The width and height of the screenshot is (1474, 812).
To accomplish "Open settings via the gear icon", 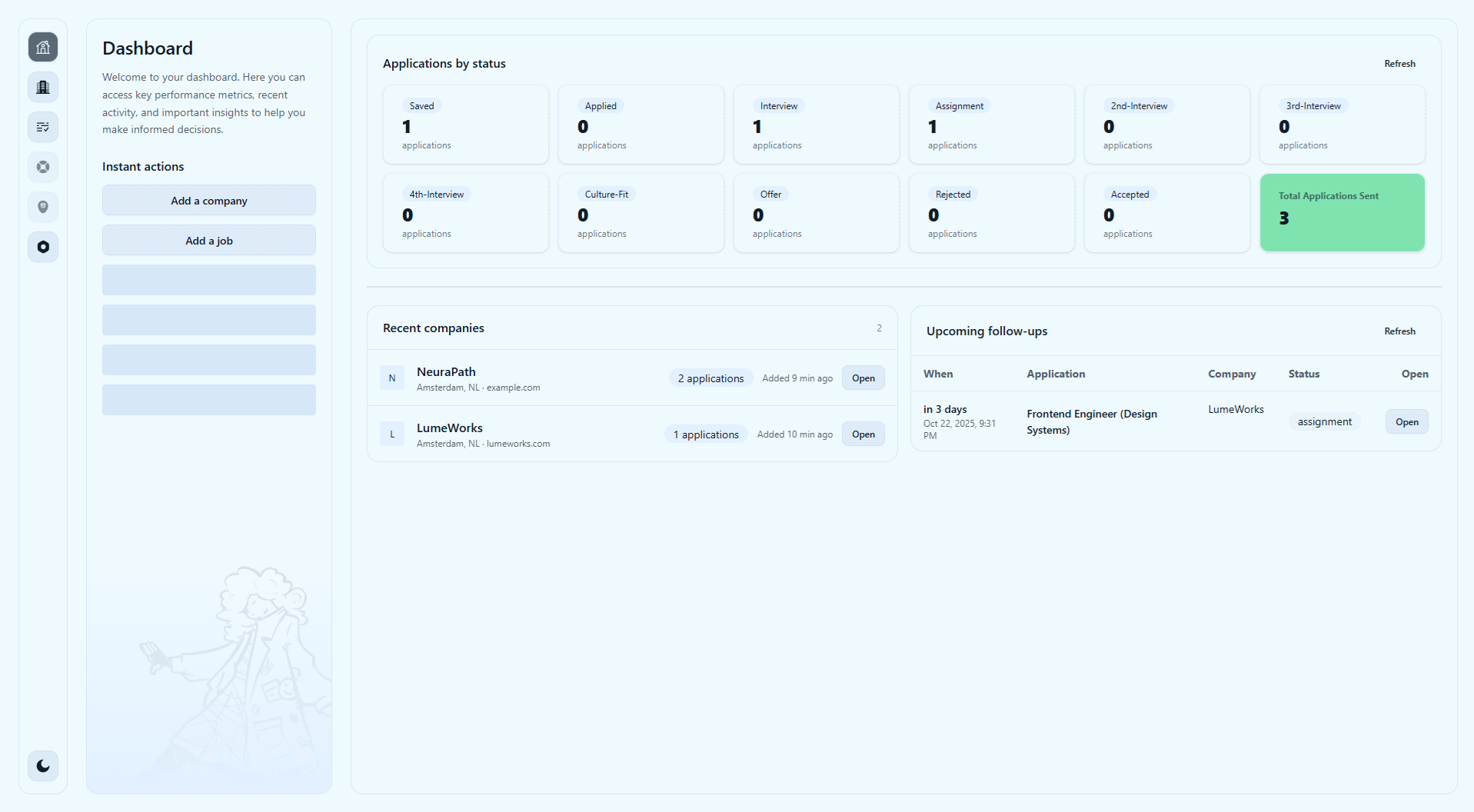I will (42, 247).
